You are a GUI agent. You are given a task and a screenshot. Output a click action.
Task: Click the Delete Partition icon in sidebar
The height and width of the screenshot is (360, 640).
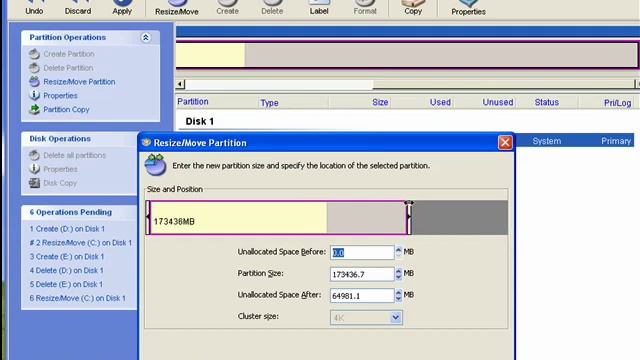[34, 68]
